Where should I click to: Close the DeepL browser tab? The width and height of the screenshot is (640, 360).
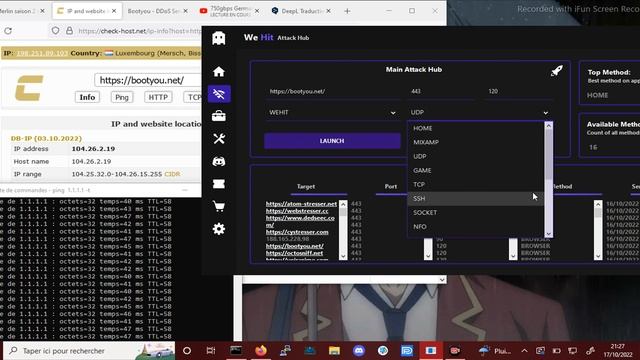click(x=329, y=11)
